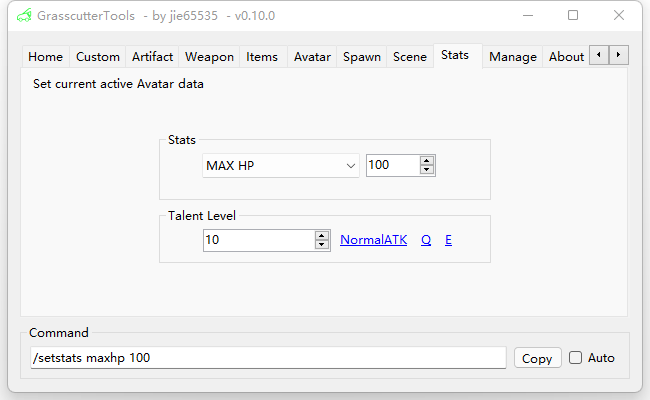This screenshot has height=400, width=650.
Task: Click the GrasscutterTools app icon in title bar
Action: 24,15
